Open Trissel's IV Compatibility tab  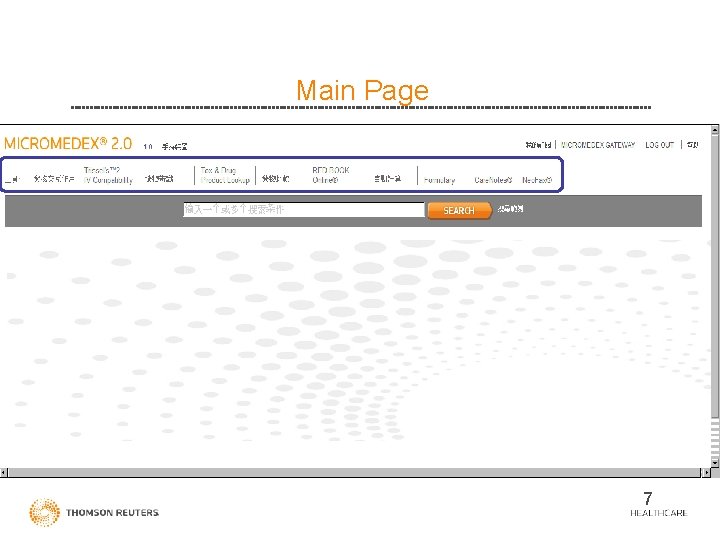pyautogui.click(x=108, y=175)
